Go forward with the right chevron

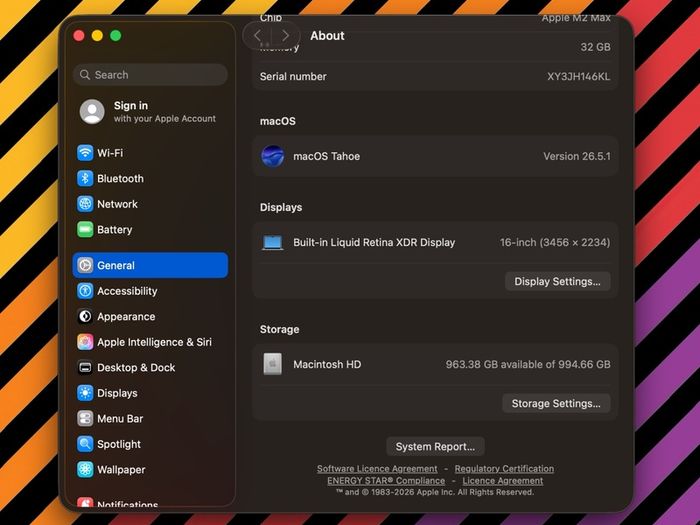tap(285, 35)
